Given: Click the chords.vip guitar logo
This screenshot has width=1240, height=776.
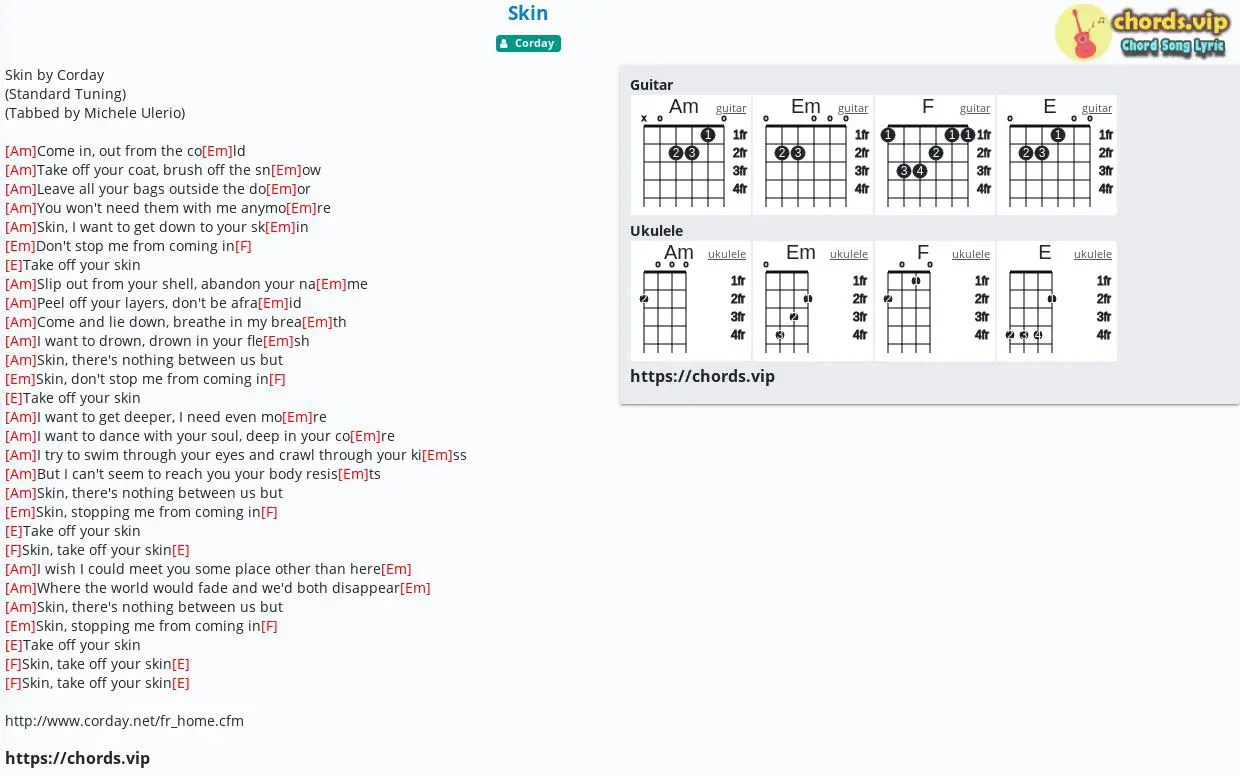Looking at the screenshot, I should (x=1140, y=32).
